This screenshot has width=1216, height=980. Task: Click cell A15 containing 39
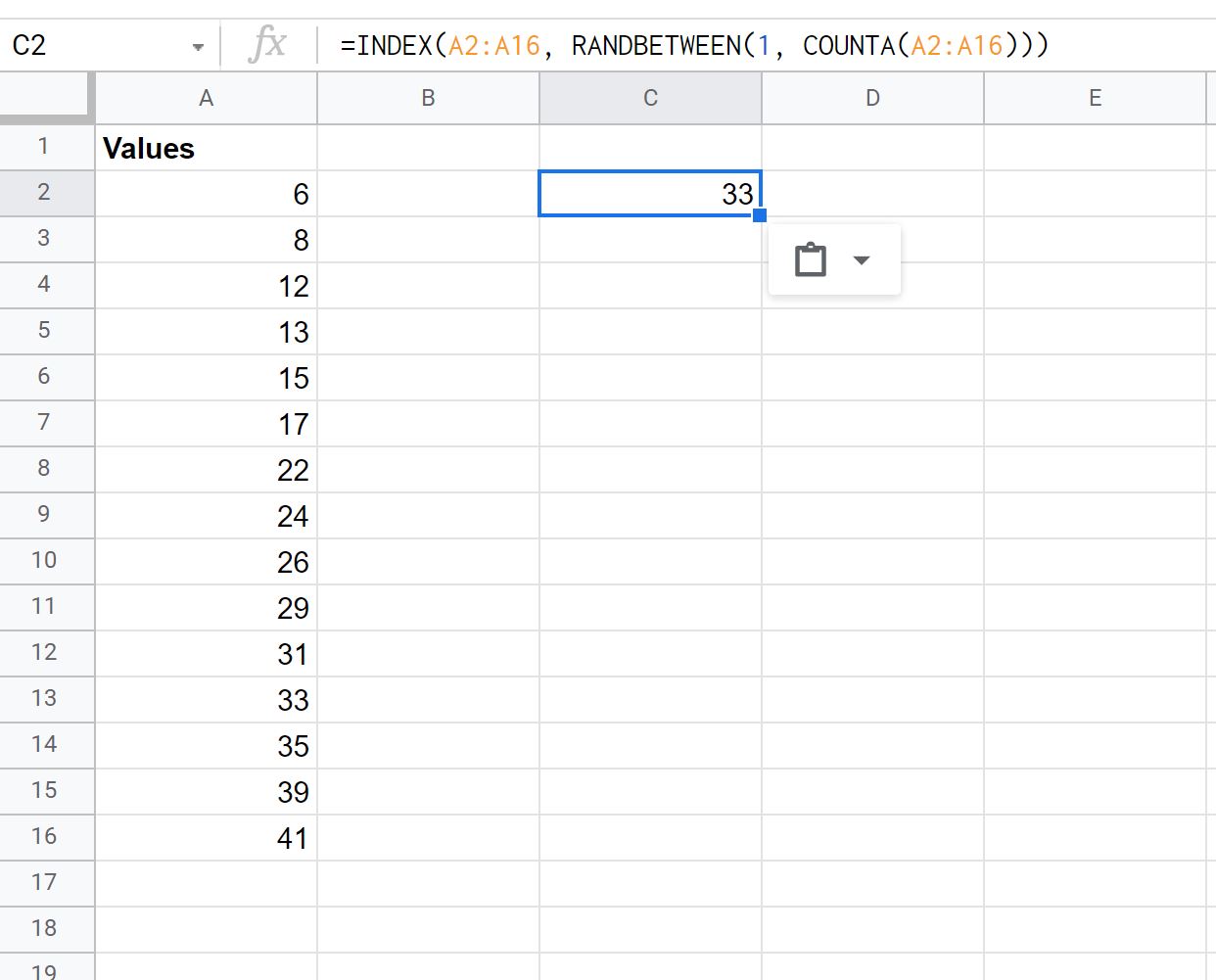206,792
